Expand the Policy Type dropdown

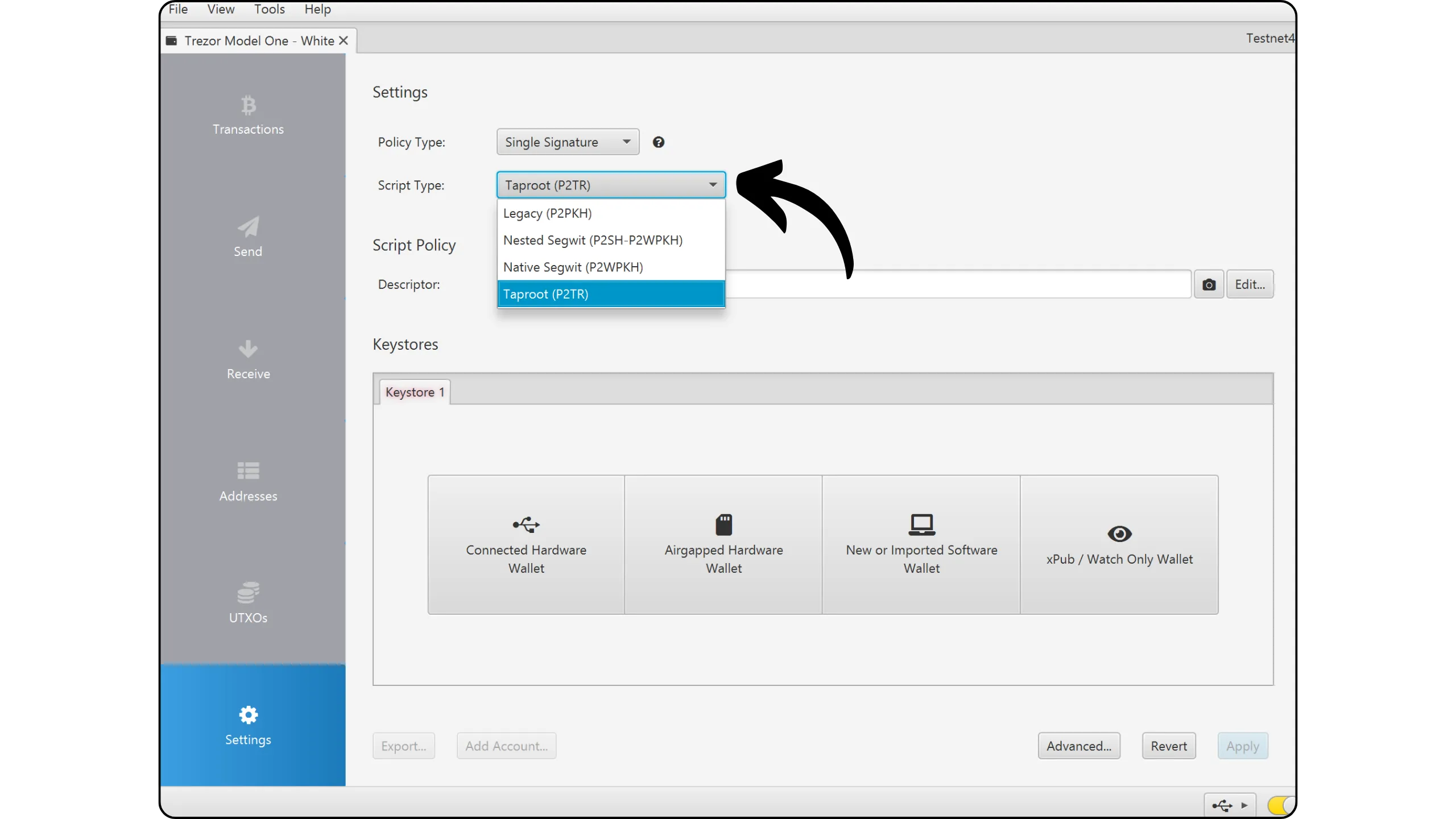(x=568, y=142)
